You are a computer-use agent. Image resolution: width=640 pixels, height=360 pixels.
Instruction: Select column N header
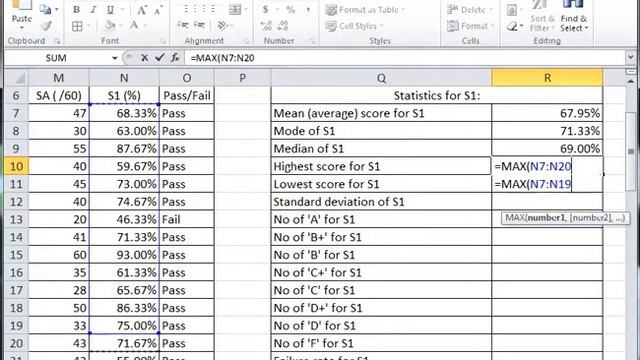124,78
